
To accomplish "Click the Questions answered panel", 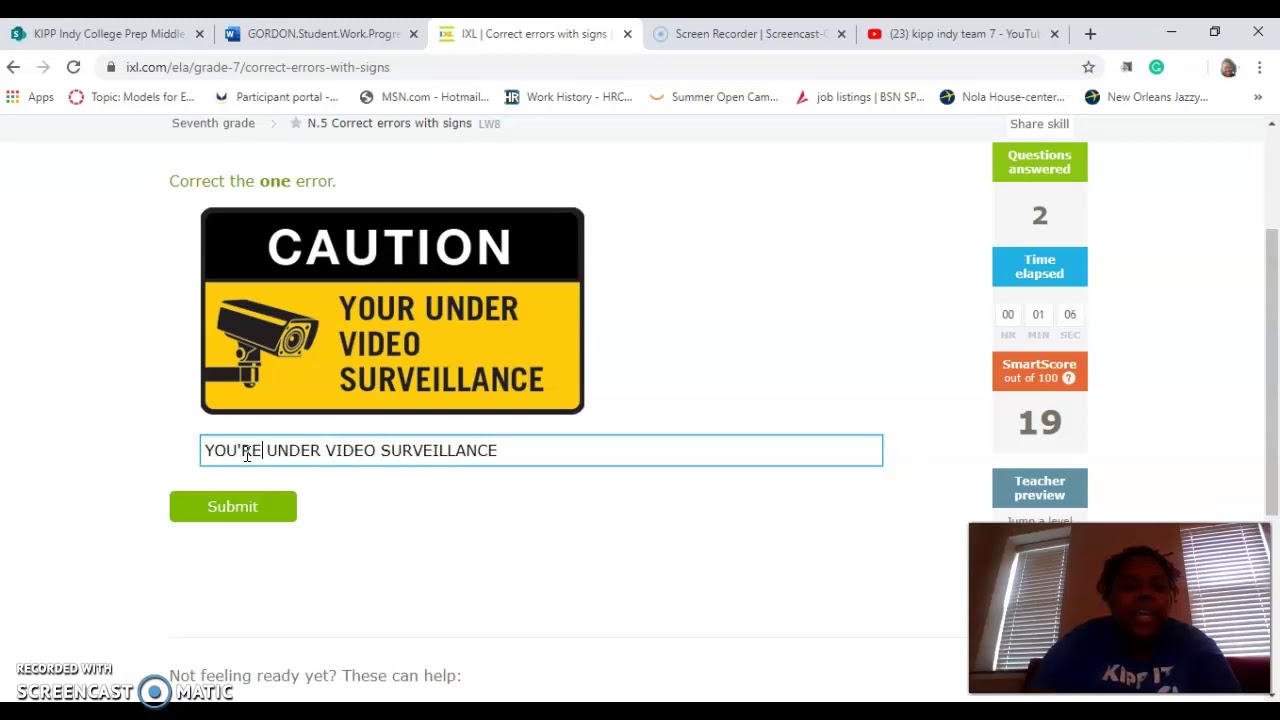I will [x=1039, y=162].
